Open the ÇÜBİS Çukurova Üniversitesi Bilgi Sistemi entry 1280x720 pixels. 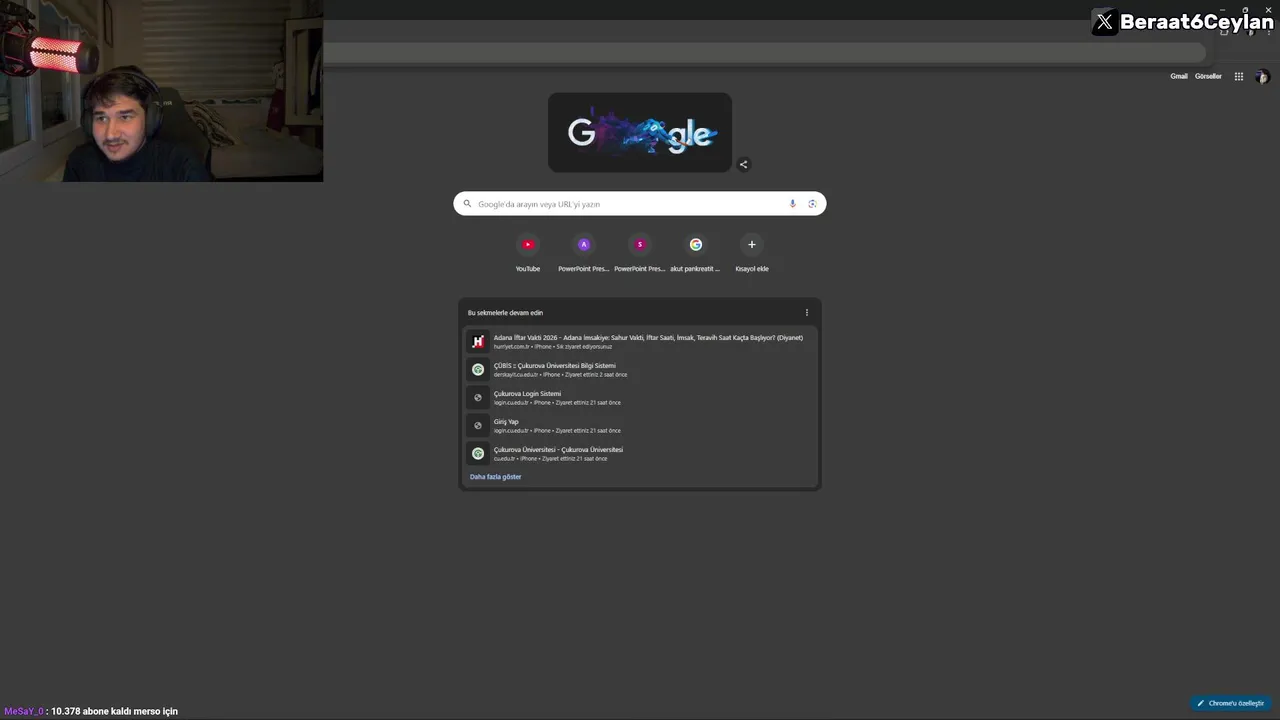coord(640,369)
